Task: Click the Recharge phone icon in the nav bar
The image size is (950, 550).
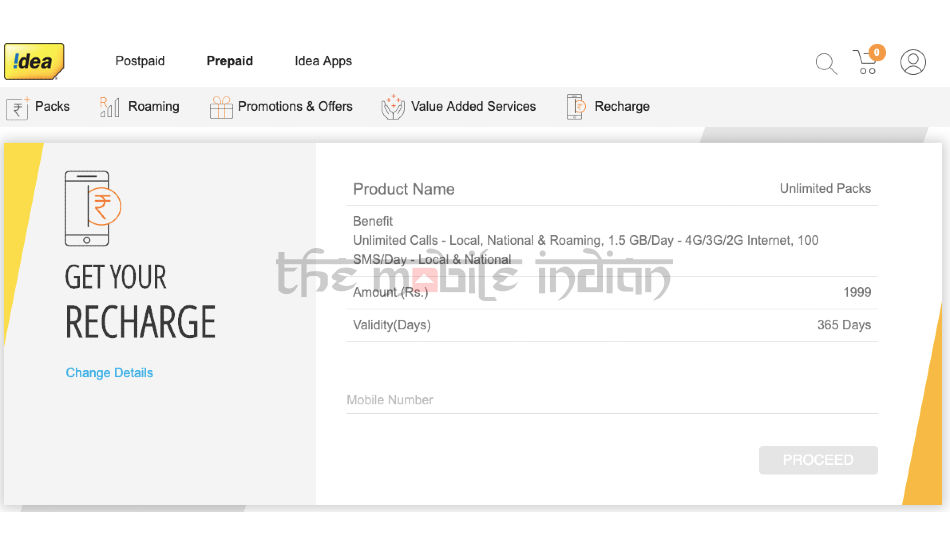Action: 576,107
